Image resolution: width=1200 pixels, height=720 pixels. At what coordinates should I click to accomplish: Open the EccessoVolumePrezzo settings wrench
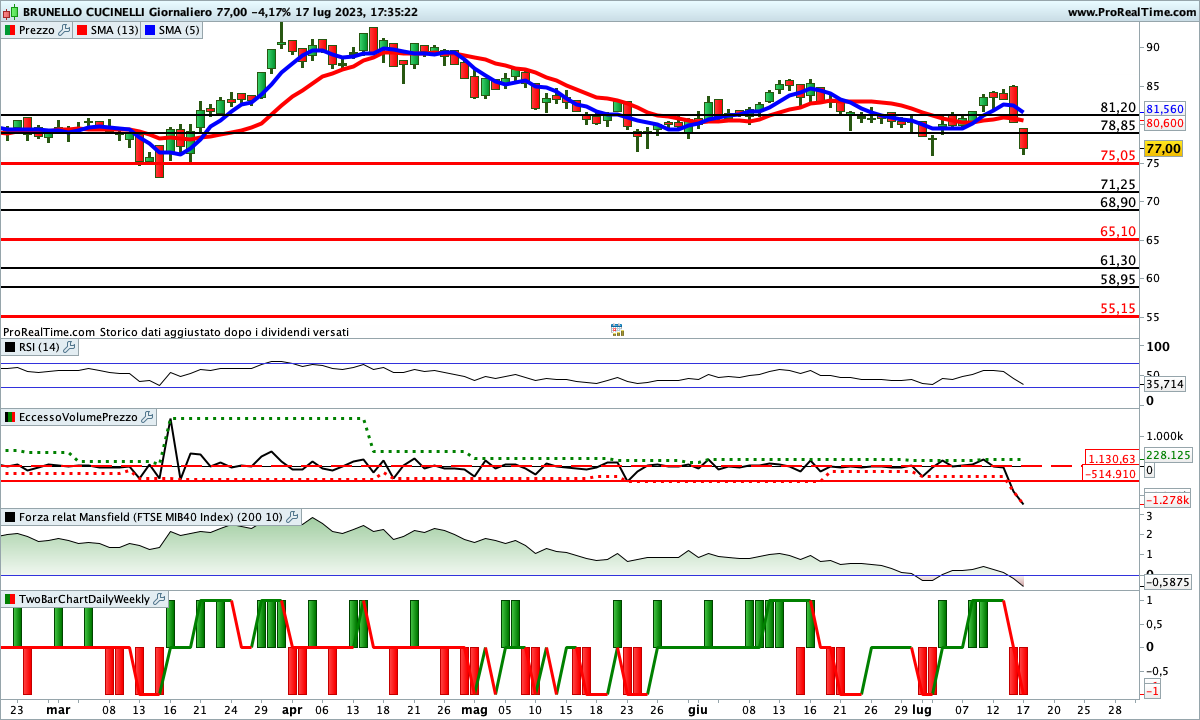(x=147, y=417)
